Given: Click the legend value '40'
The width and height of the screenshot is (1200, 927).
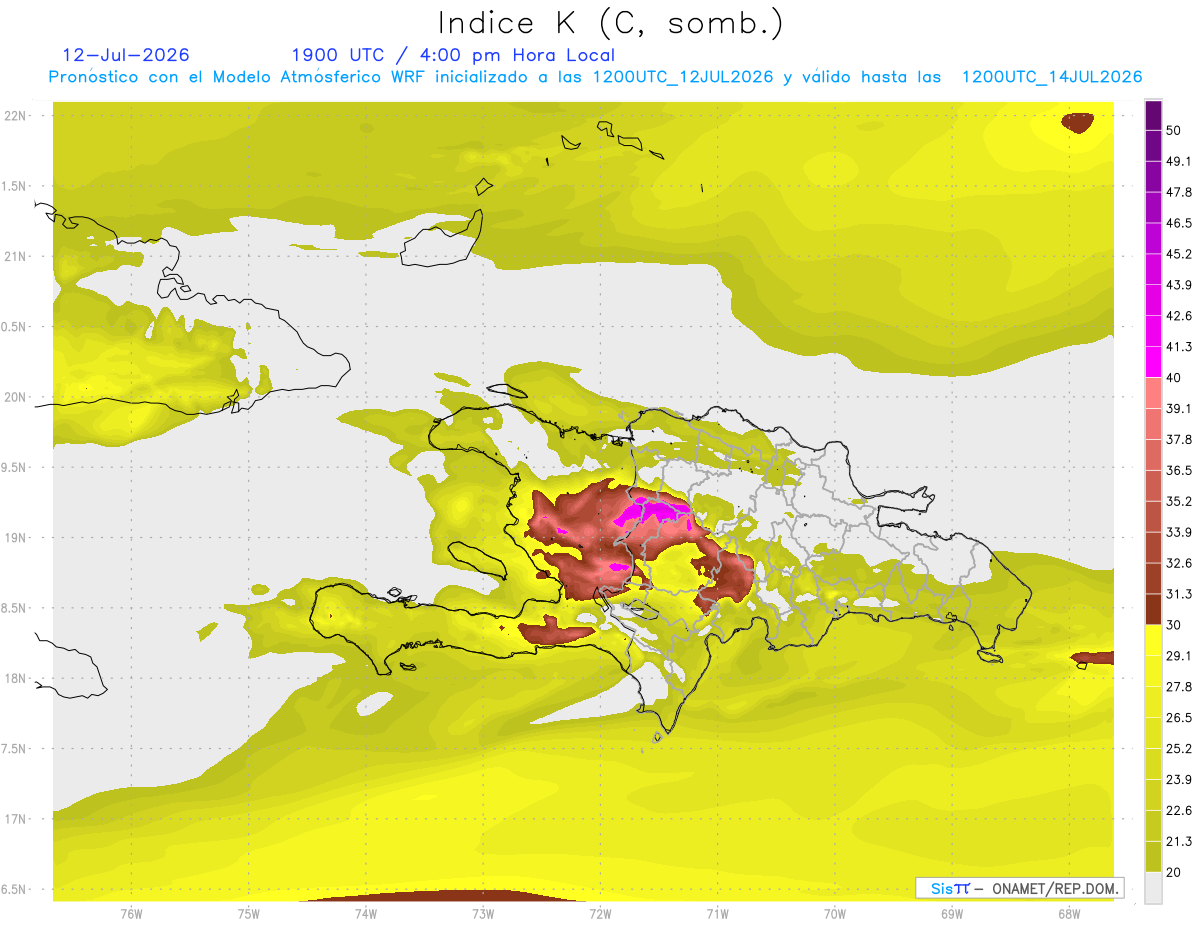Looking at the screenshot, I should 1174,378.
